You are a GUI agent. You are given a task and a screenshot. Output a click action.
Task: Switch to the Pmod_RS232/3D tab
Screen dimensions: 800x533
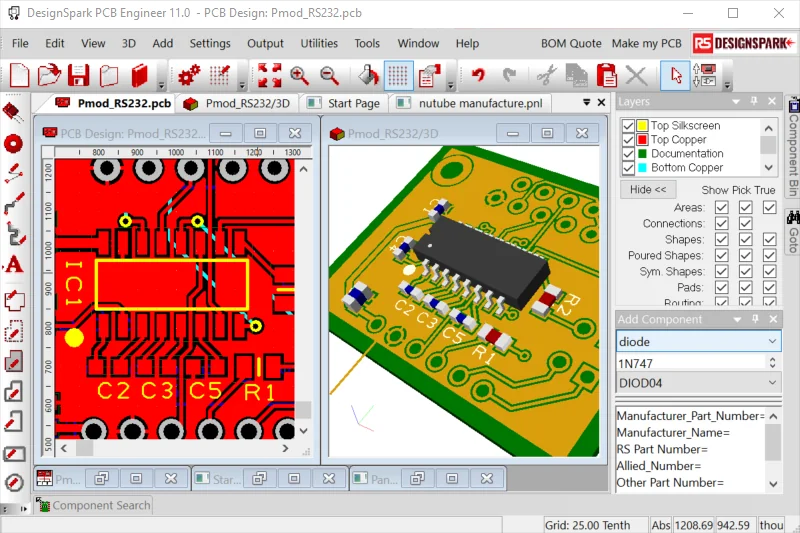tap(238, 104)
